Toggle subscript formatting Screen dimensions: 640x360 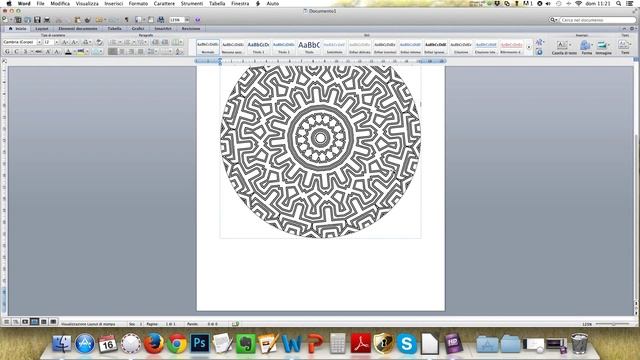pos(57,52)
